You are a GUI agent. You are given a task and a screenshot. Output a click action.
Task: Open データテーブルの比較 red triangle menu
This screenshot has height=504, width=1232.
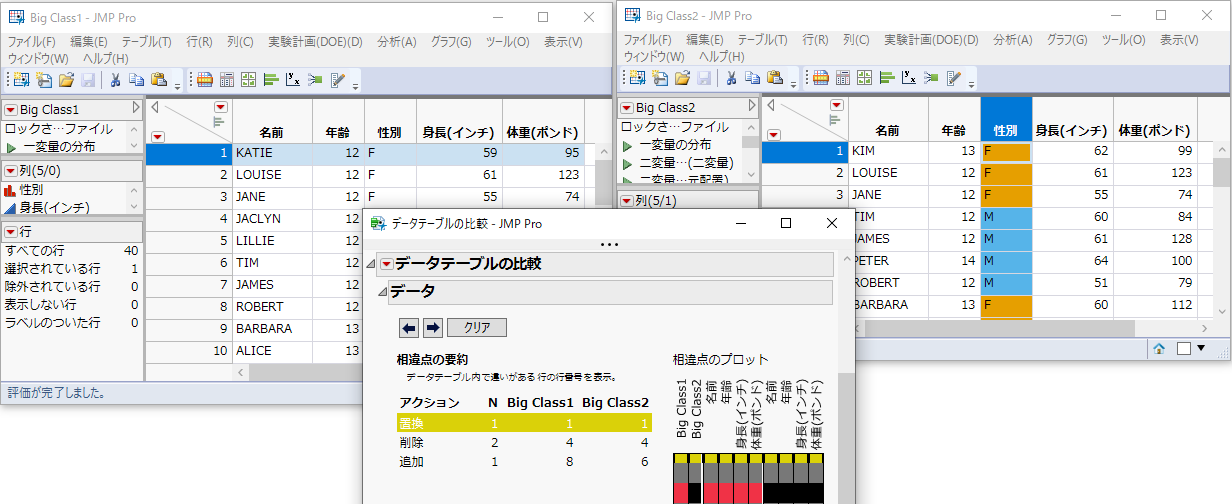tap(386, 264)
